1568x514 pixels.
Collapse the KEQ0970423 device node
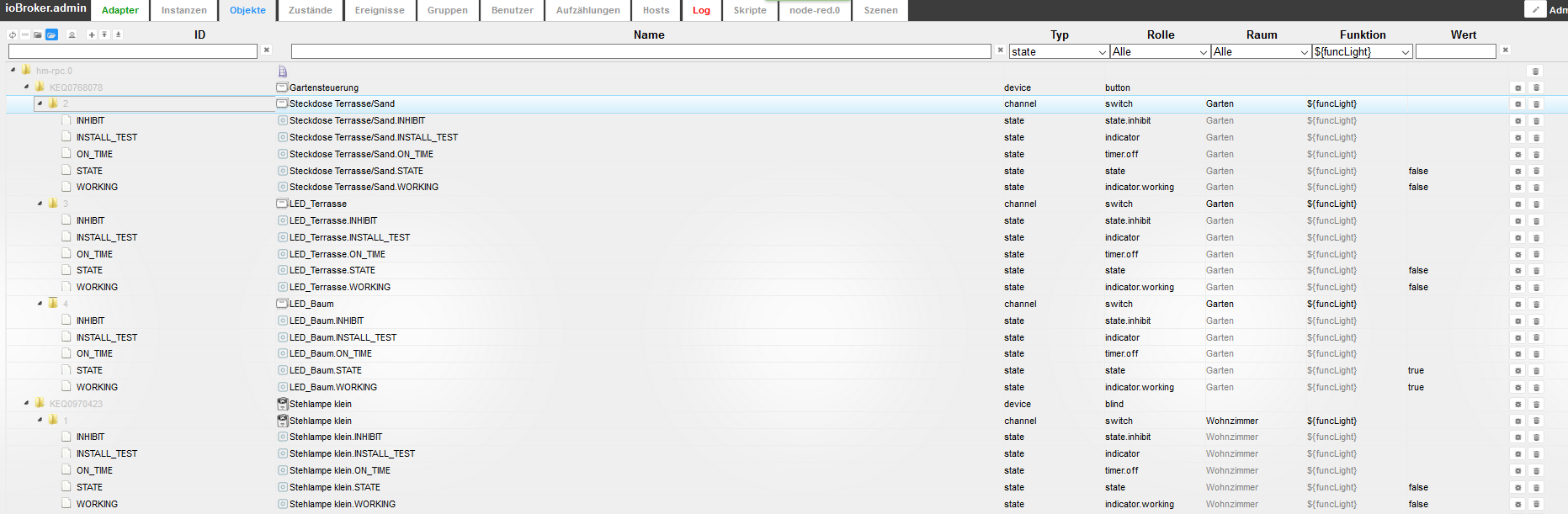(26, 404)
